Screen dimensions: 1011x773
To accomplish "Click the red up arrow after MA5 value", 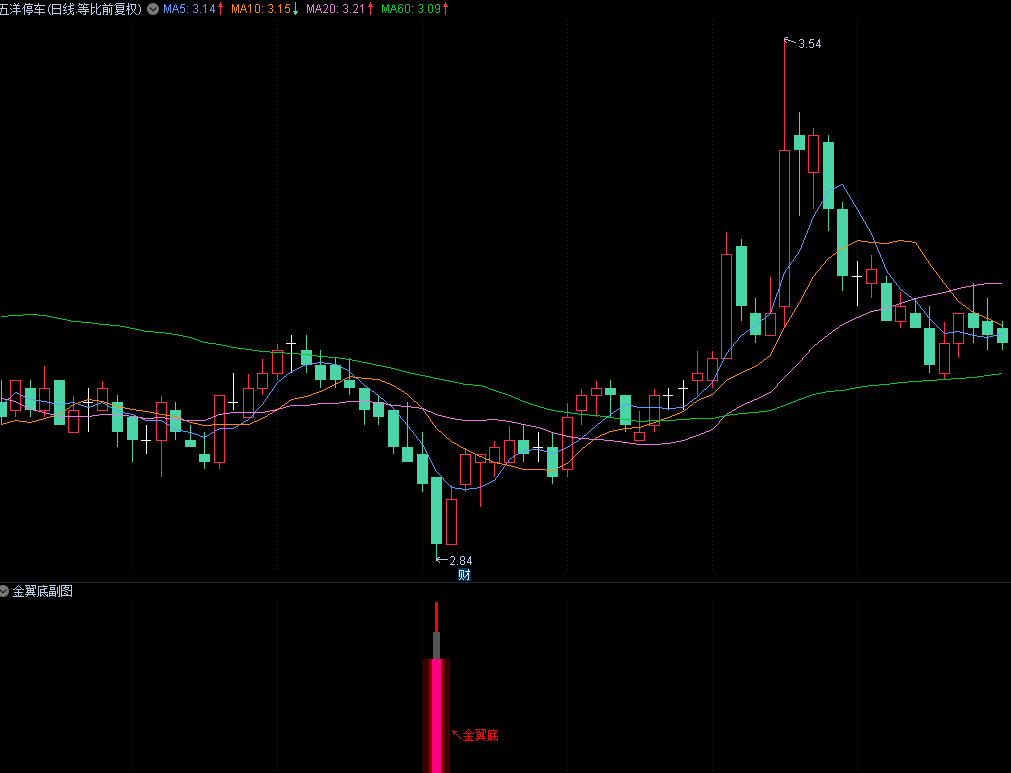I will (220, 9).
